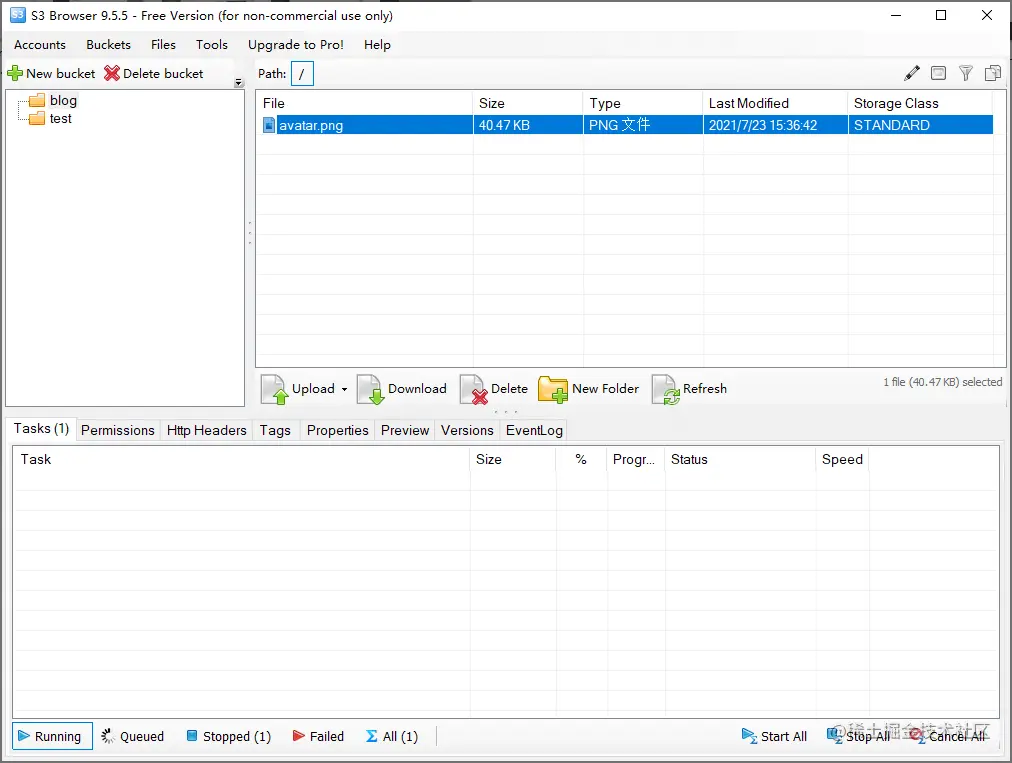Open Upgrade to Pro! menu
1012x763 pixels.
(x=296, y=45)
